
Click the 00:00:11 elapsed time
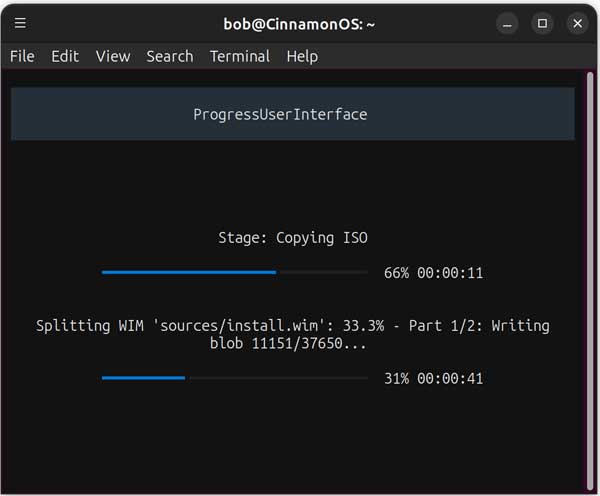pos(450,273)
